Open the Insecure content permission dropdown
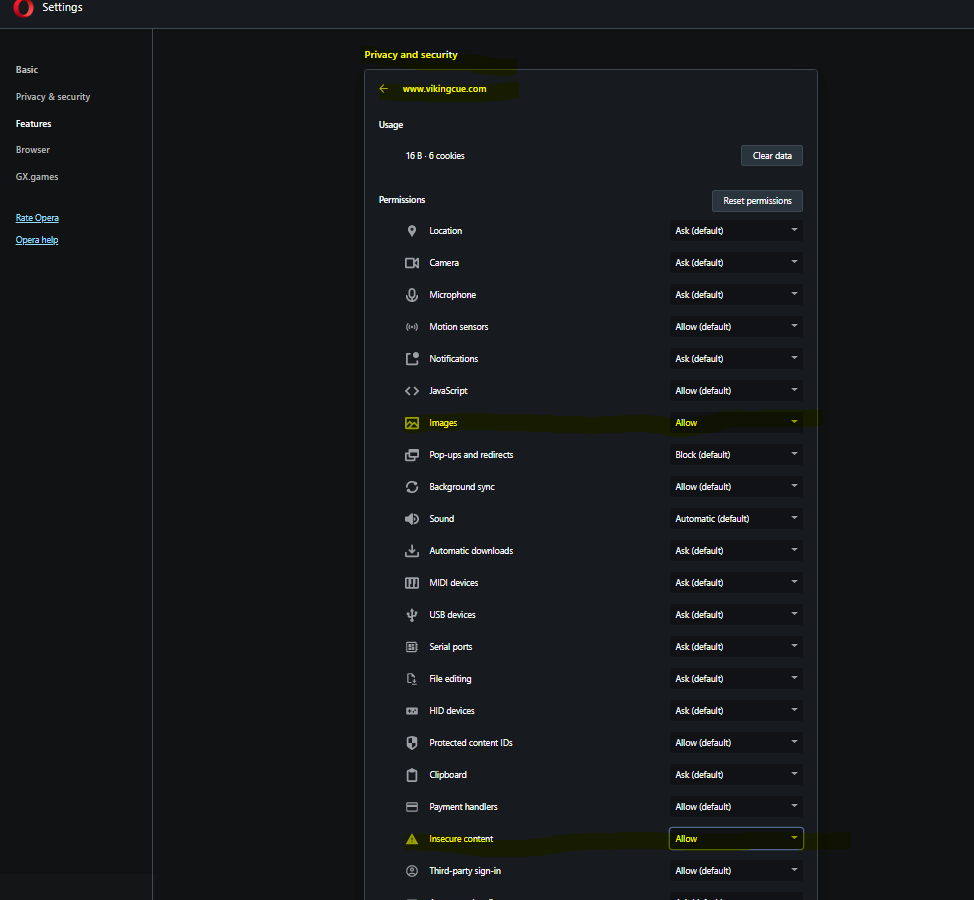Image resolution: width=974 pixels, height=900 pixels. click(x=736, y=839)
